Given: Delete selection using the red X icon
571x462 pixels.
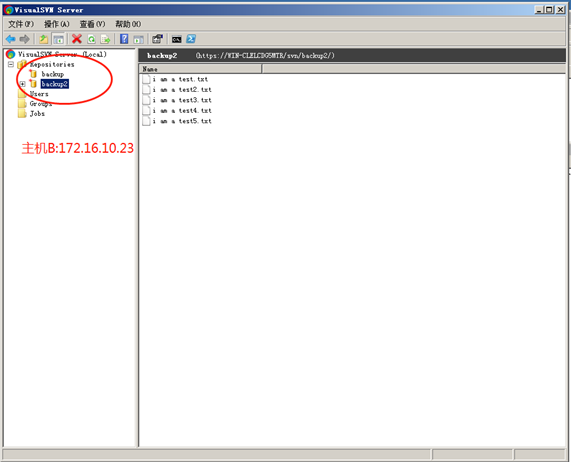Looking at the screenshot, I should pos(77,39).
